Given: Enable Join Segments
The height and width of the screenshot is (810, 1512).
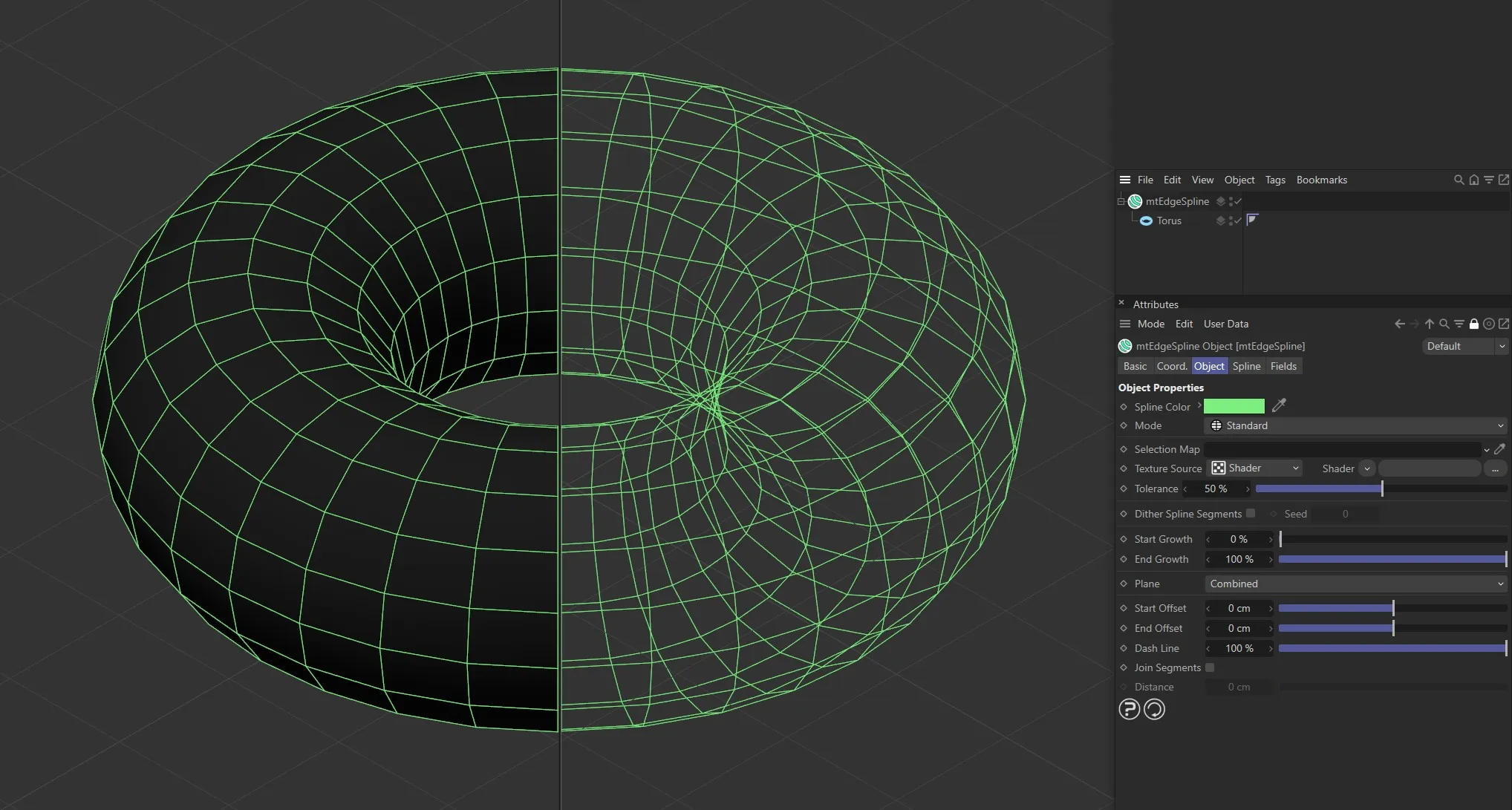Looking at the screenshot, I should (x=1210, y=667).
